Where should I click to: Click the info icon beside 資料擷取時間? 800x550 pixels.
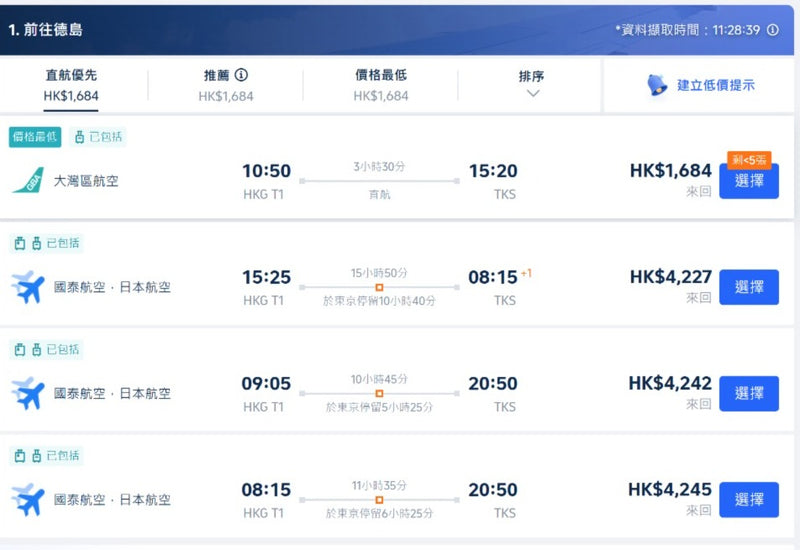pos(772,30)
